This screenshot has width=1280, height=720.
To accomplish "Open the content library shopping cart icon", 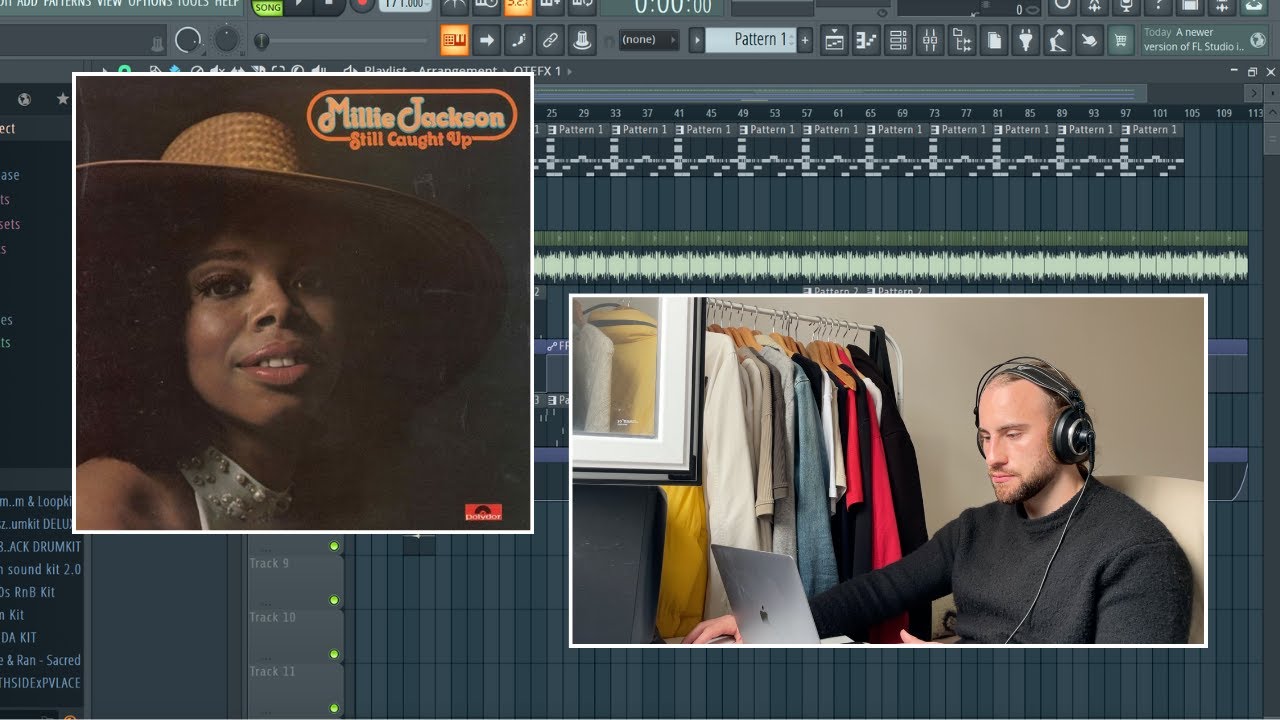I will coord(1122,40).
